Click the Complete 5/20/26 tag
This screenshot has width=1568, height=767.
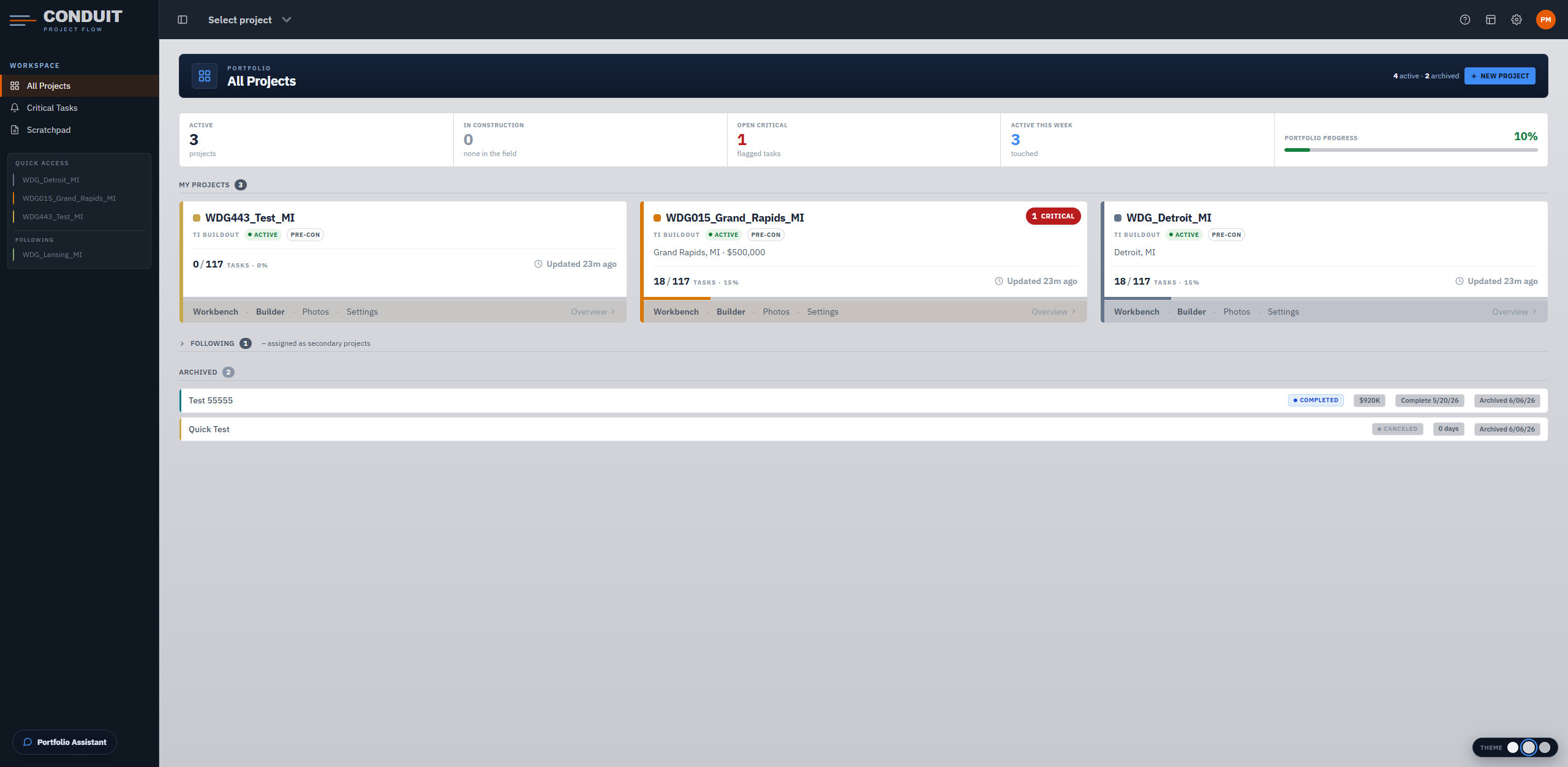coord(1430,400)
